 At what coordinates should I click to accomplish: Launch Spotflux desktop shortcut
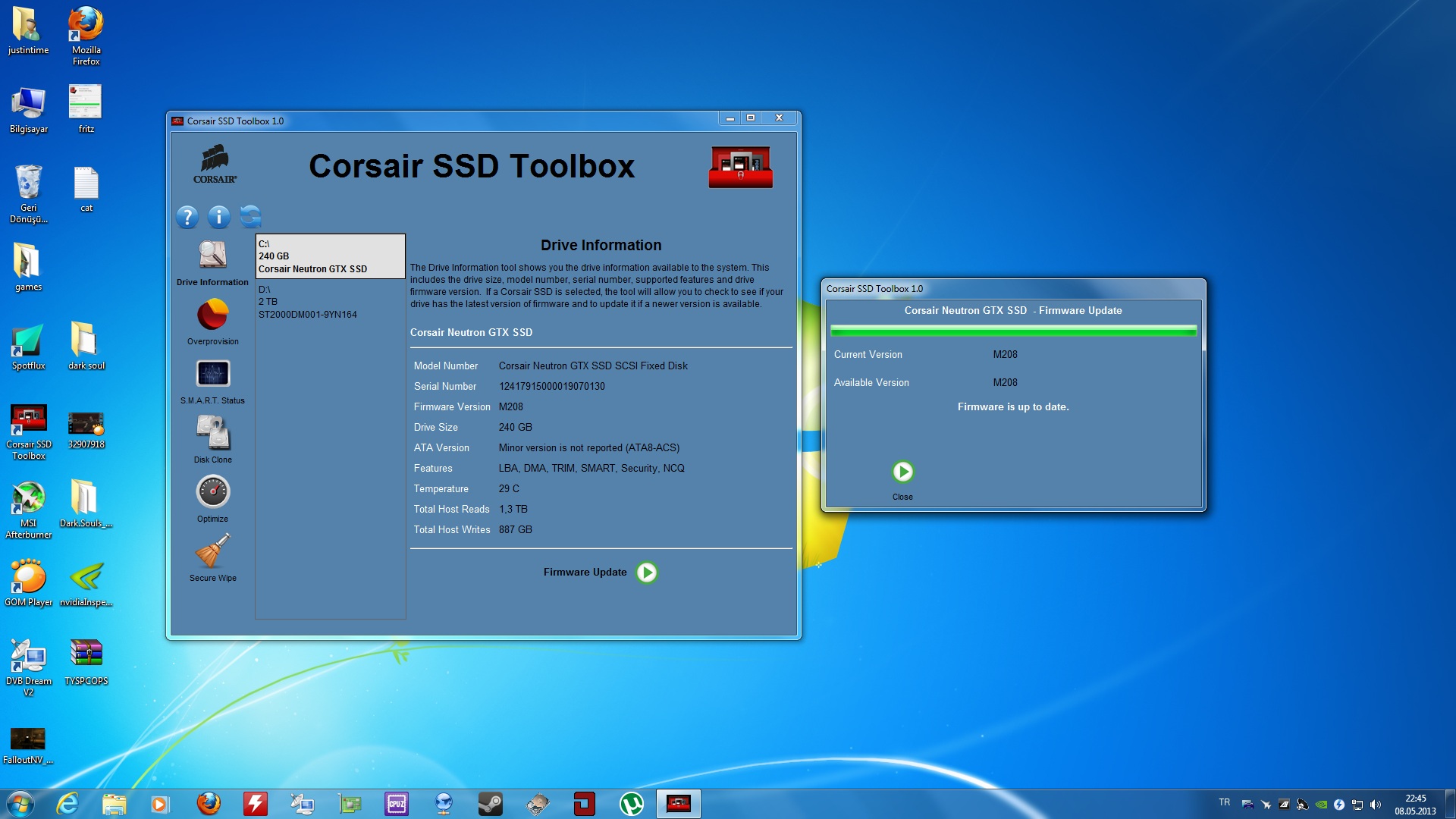[x=28, y=347]
